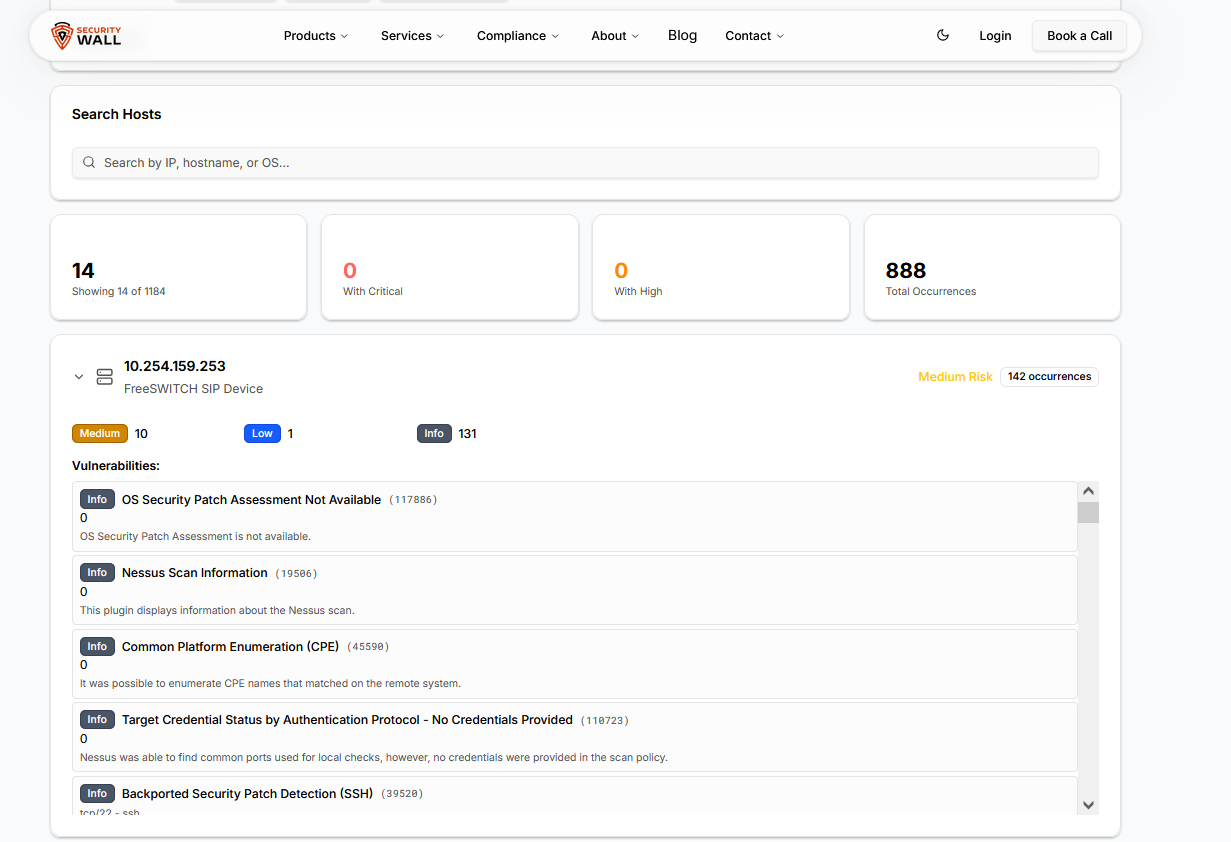
Task: Expand the Services navigation menu
Action: 412,36
